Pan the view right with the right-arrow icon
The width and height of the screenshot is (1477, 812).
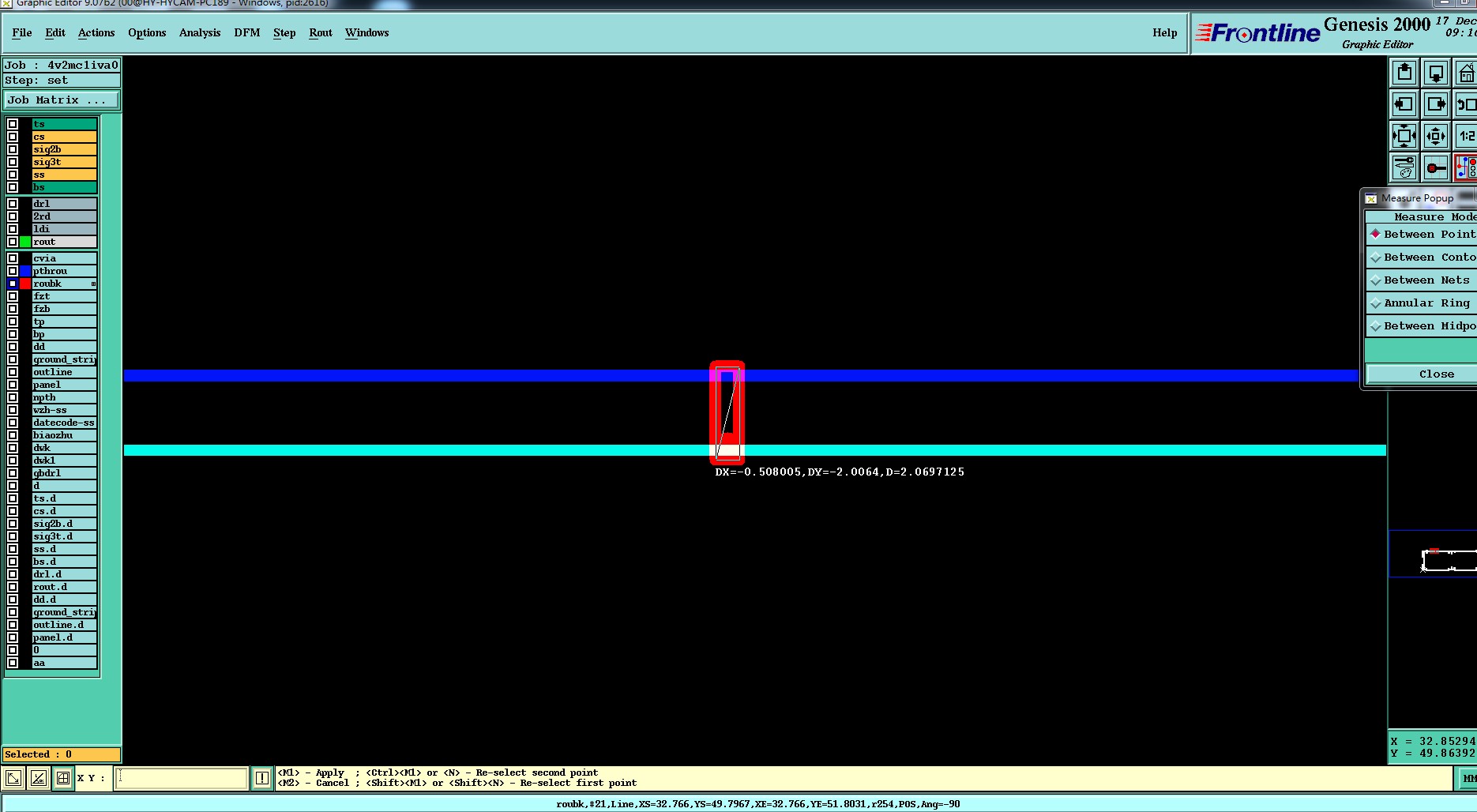[1436, 104]
